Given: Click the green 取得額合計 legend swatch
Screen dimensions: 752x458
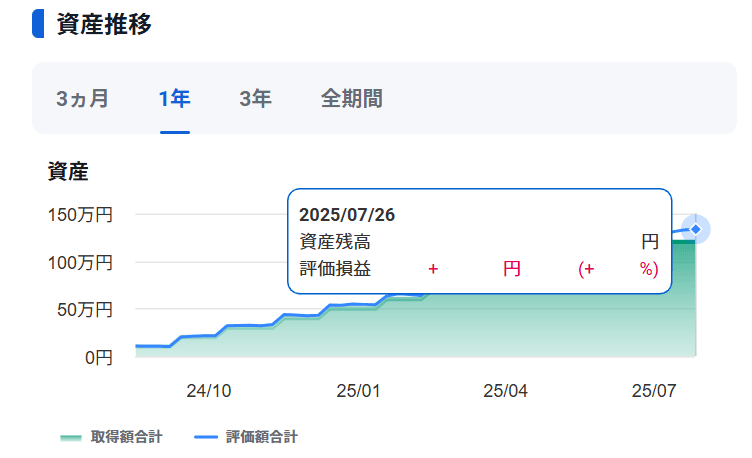Looking at the screenshot, I should [x=71, y=437].
